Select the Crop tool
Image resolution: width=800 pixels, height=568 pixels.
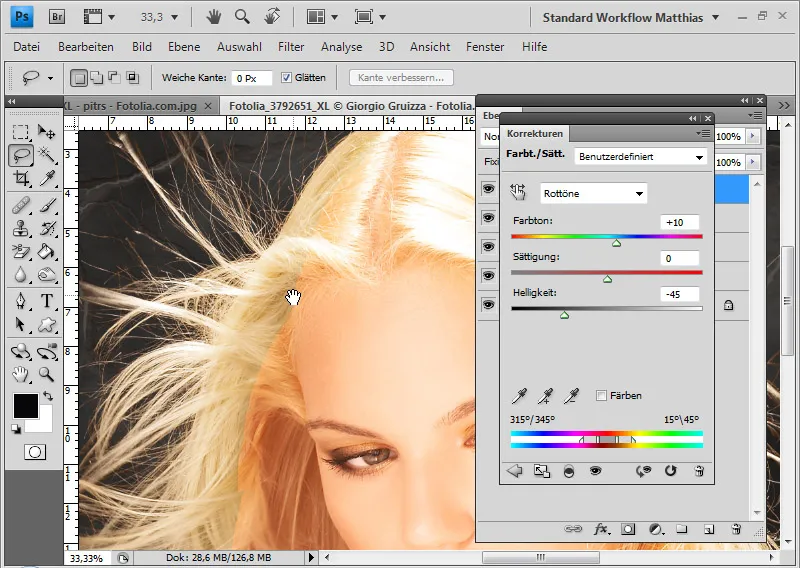(21, 178)
